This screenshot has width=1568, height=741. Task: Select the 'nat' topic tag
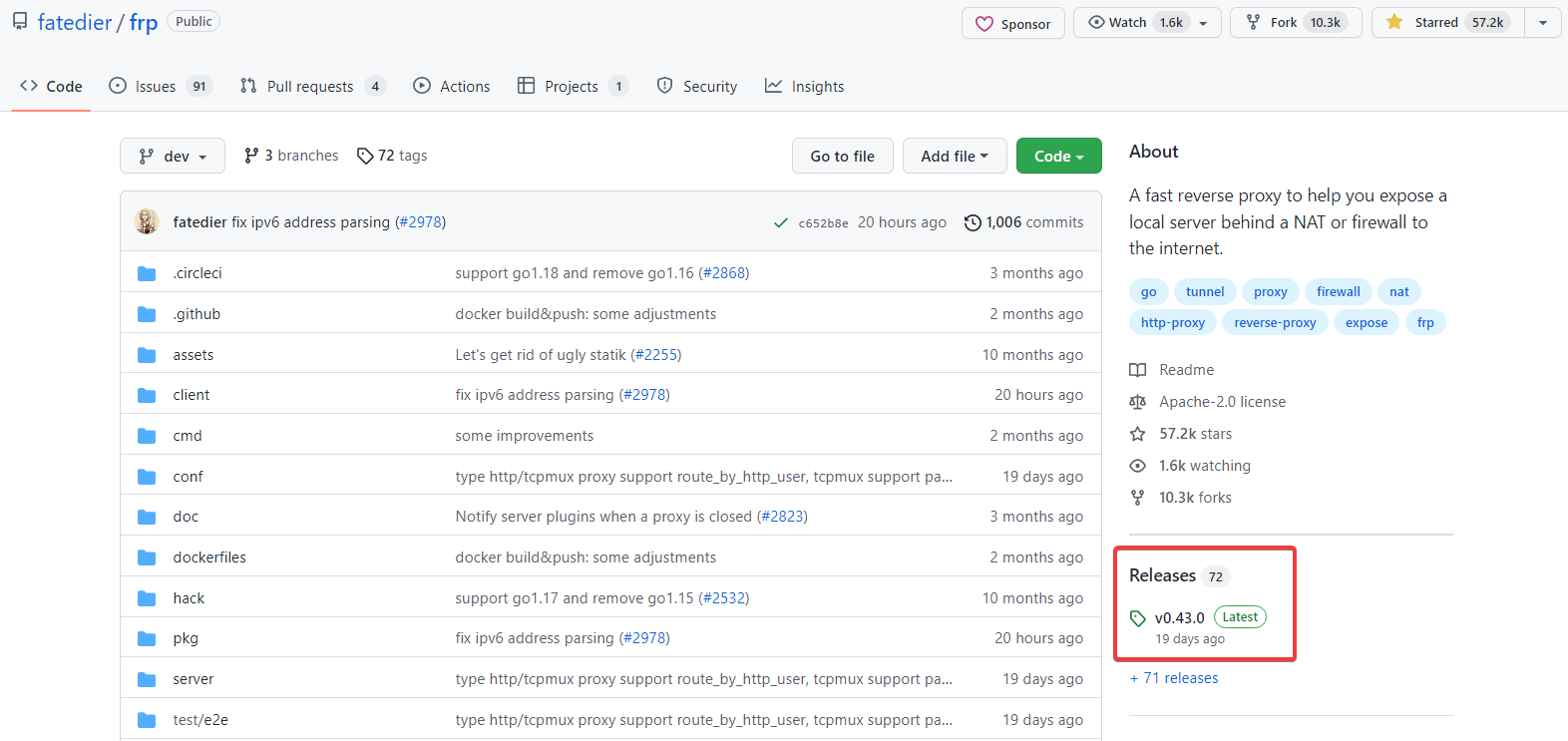pos(1399,292)
